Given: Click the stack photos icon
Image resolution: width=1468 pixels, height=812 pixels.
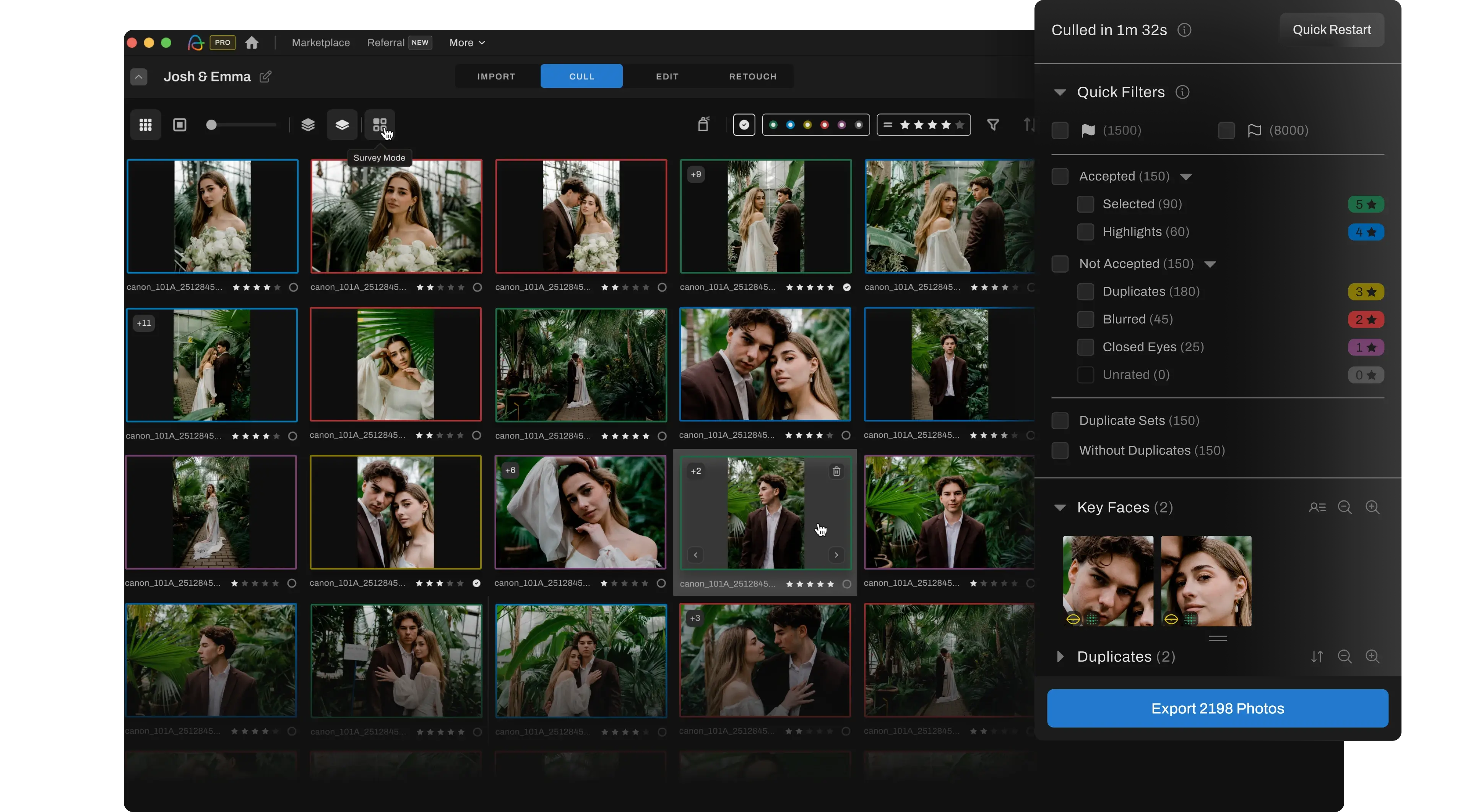Looking at the screenshot, I should [308, 124].
